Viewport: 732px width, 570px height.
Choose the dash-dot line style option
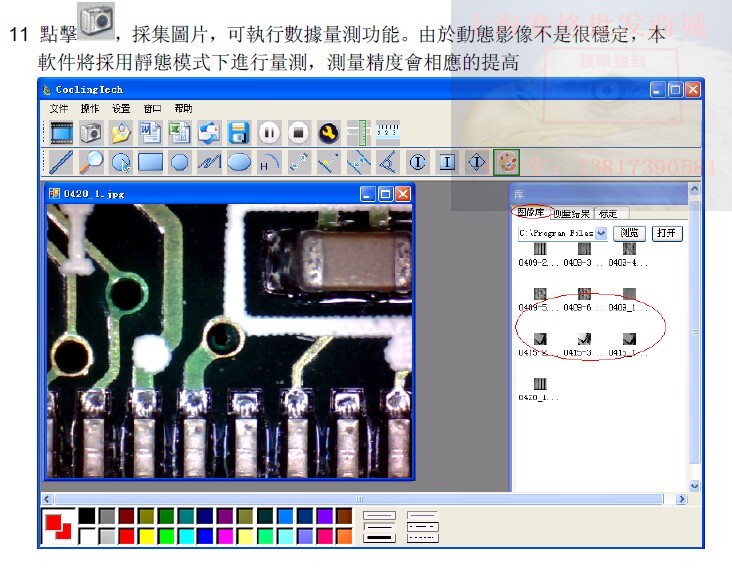tap(422, 527)
